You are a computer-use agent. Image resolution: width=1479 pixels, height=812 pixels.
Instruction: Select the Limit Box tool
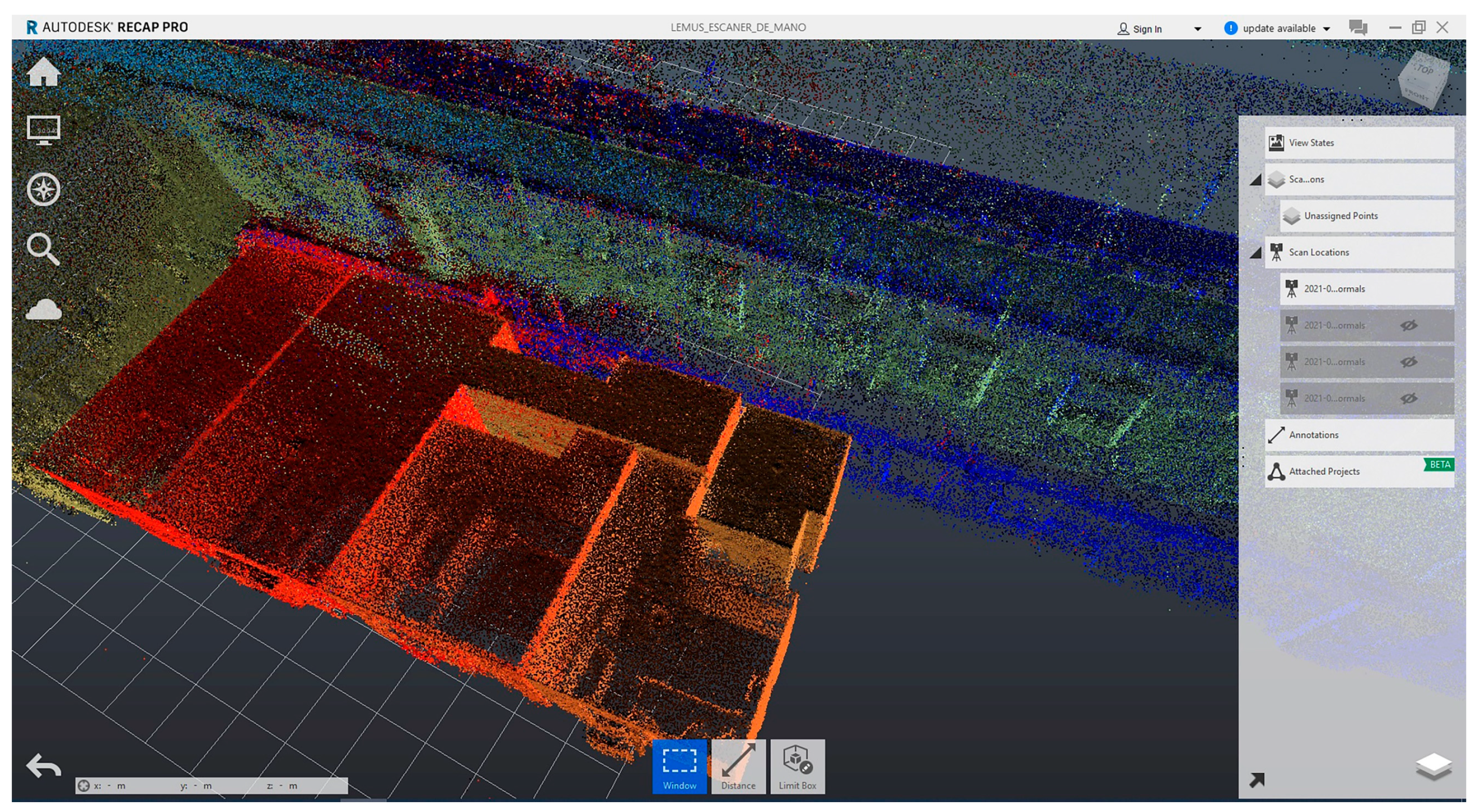[x=797, y=767]
